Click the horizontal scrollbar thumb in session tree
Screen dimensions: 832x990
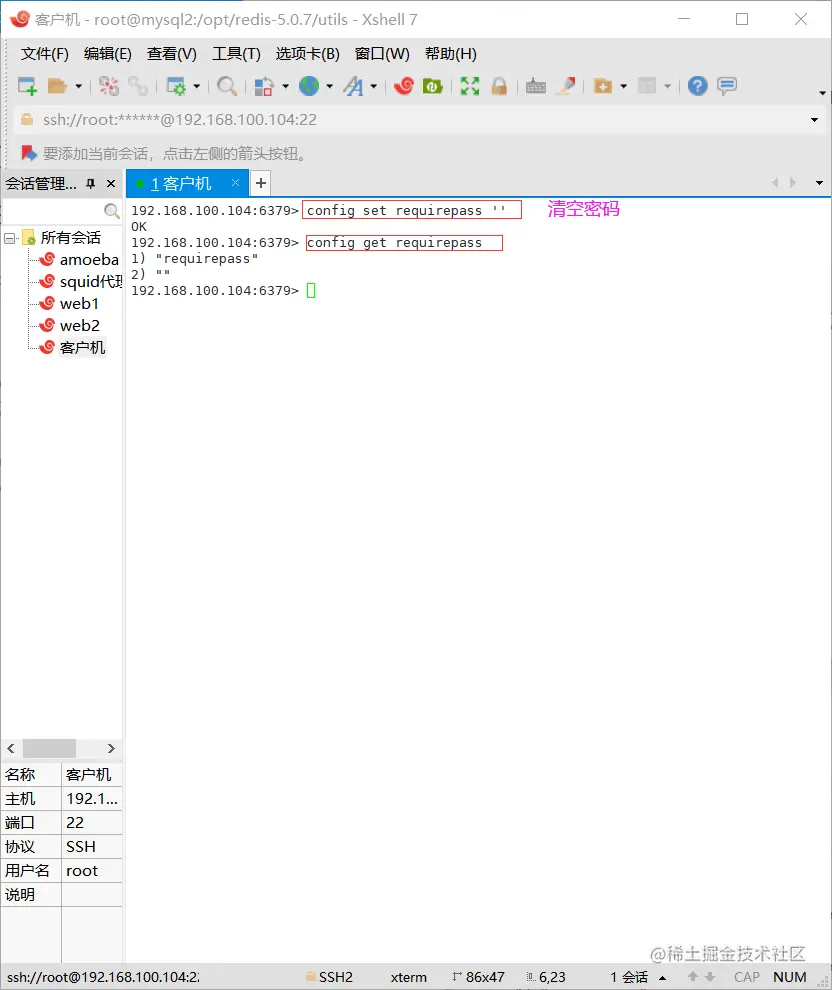tap(49, 748)
